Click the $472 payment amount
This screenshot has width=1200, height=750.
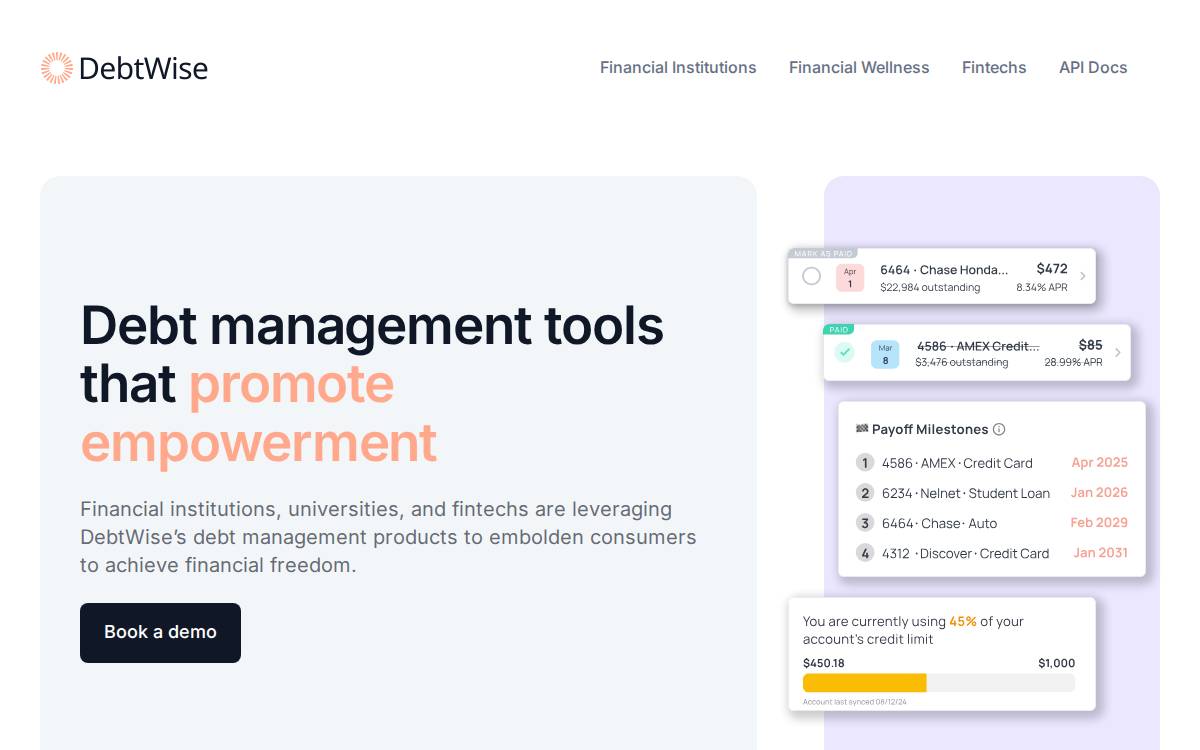tap(1052, 269)
